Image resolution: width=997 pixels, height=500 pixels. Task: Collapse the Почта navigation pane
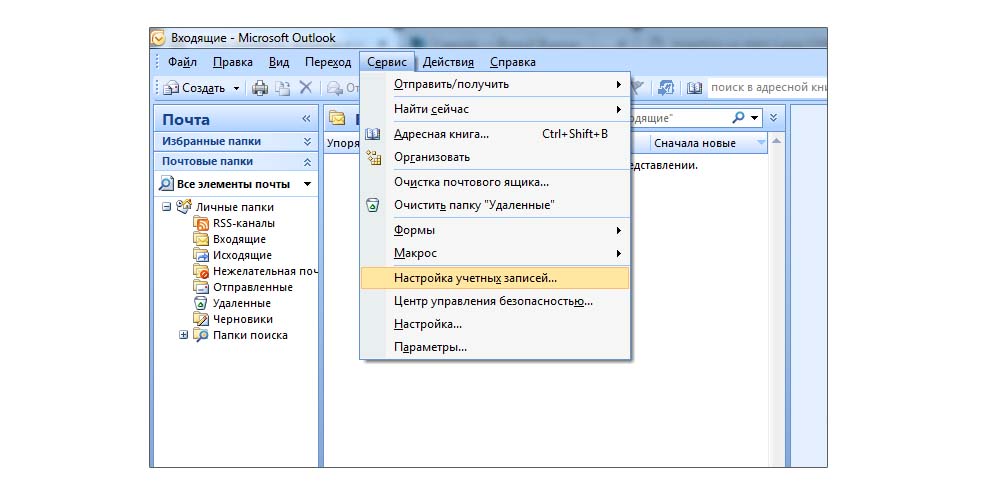click(x=307, y=119)
